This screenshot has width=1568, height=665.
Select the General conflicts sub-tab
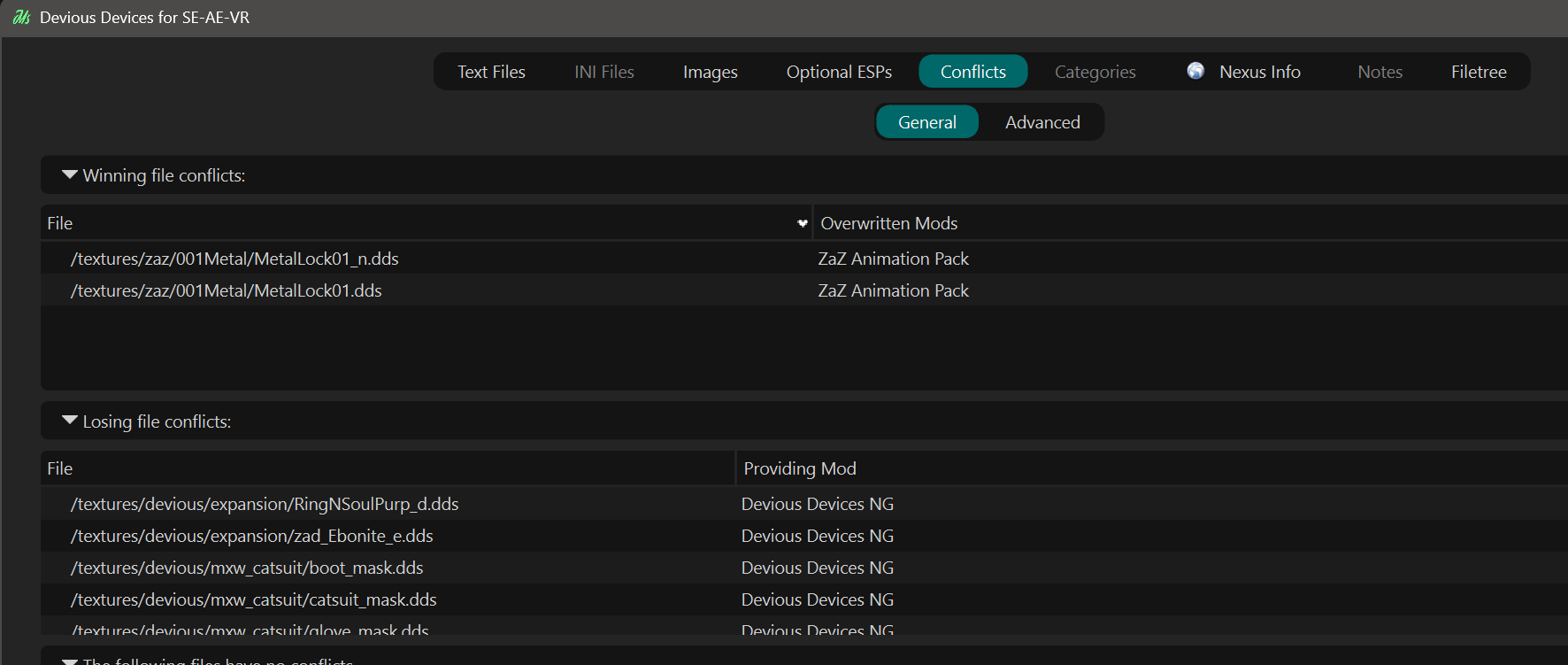(927, 122)
